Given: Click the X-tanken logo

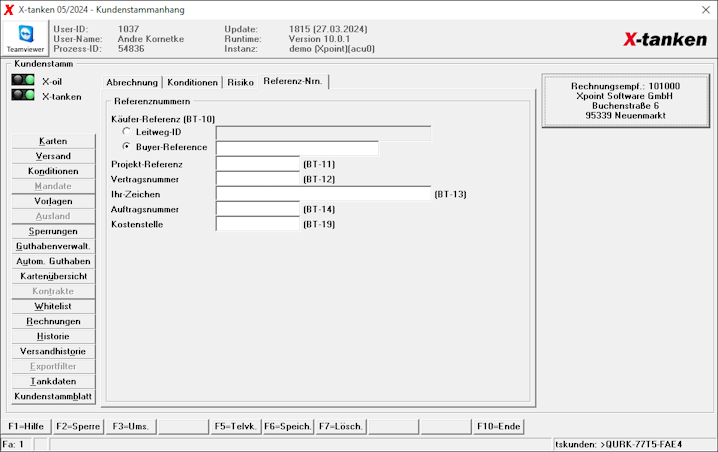Looking at the screenshot, I should point(665,39).
